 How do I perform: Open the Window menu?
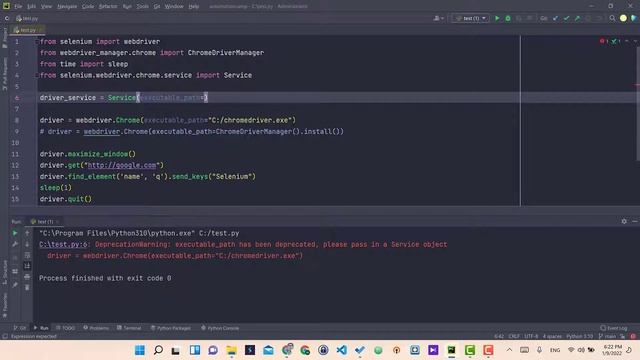click(174, 6)
